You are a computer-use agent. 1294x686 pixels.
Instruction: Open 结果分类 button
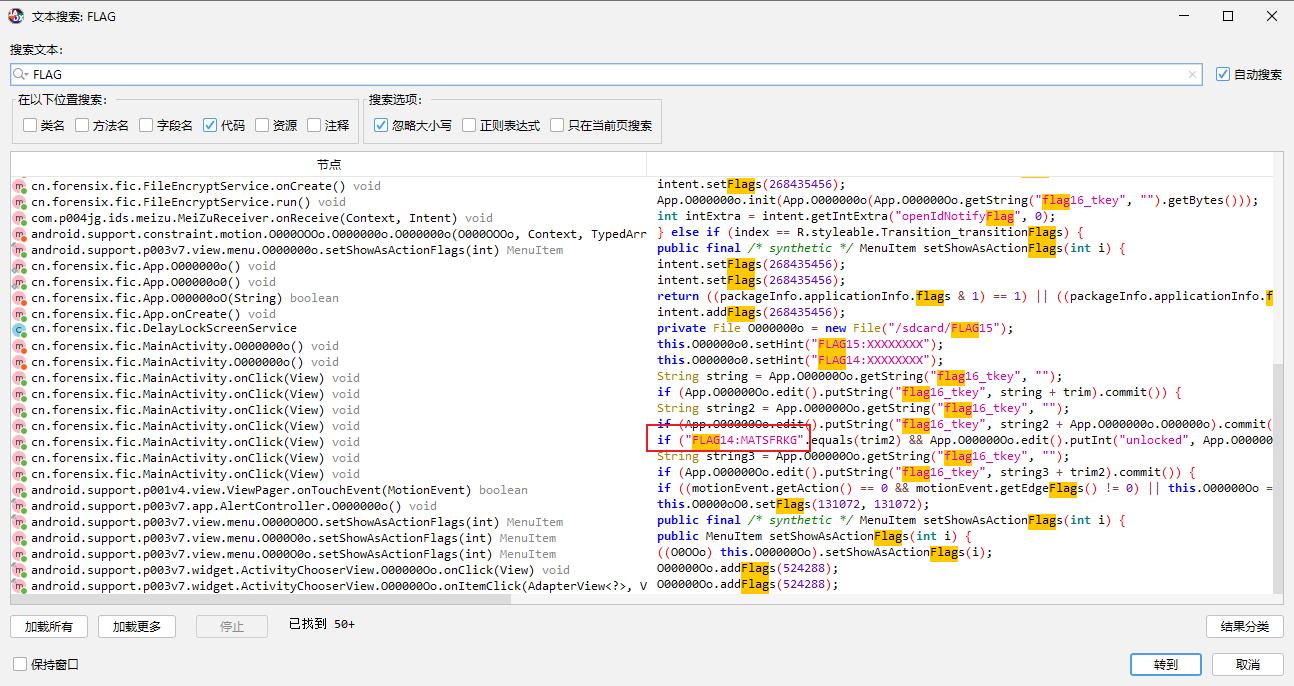[x=1244, y=626]
